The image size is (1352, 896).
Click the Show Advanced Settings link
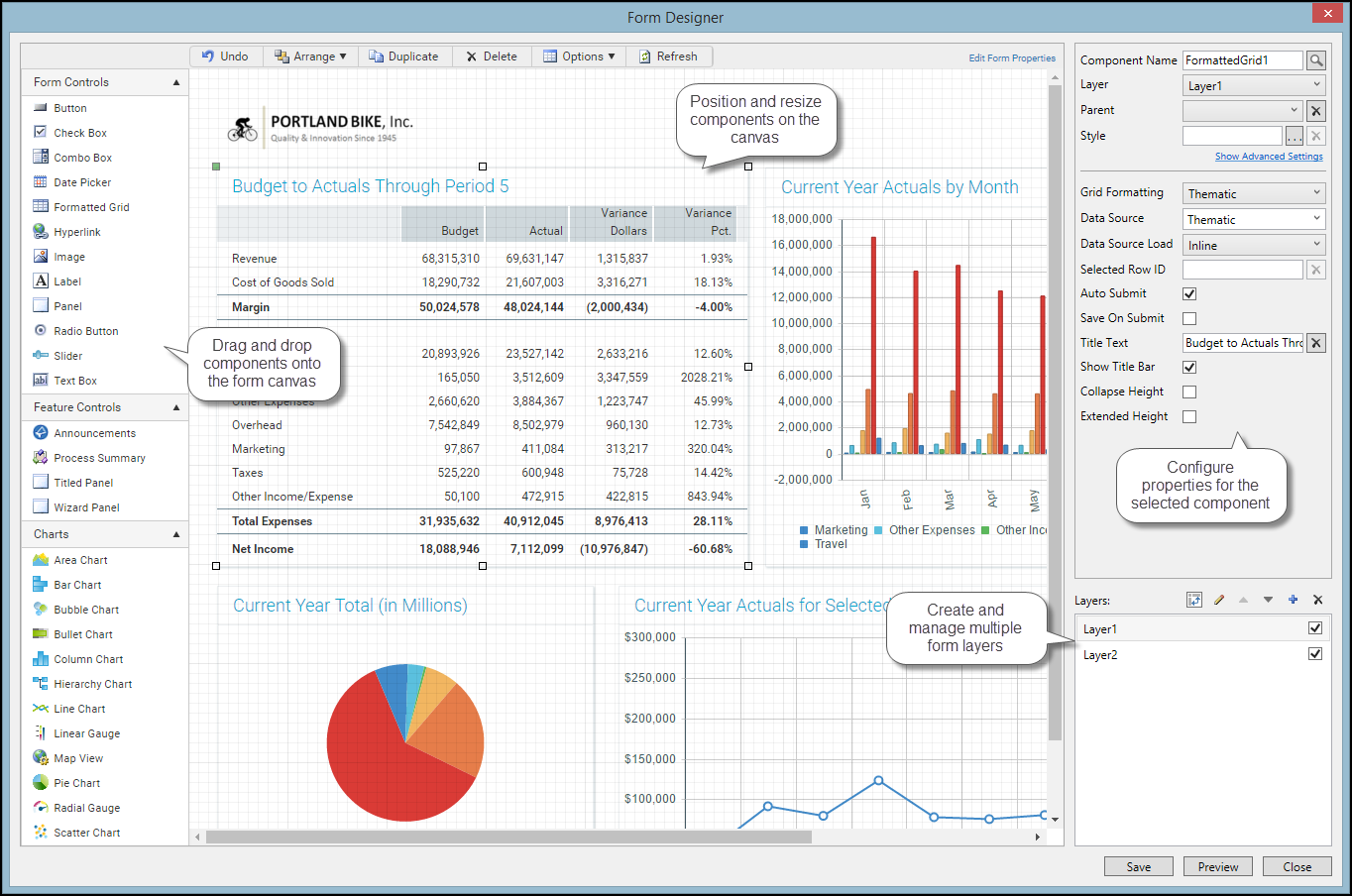point(1269,157)
